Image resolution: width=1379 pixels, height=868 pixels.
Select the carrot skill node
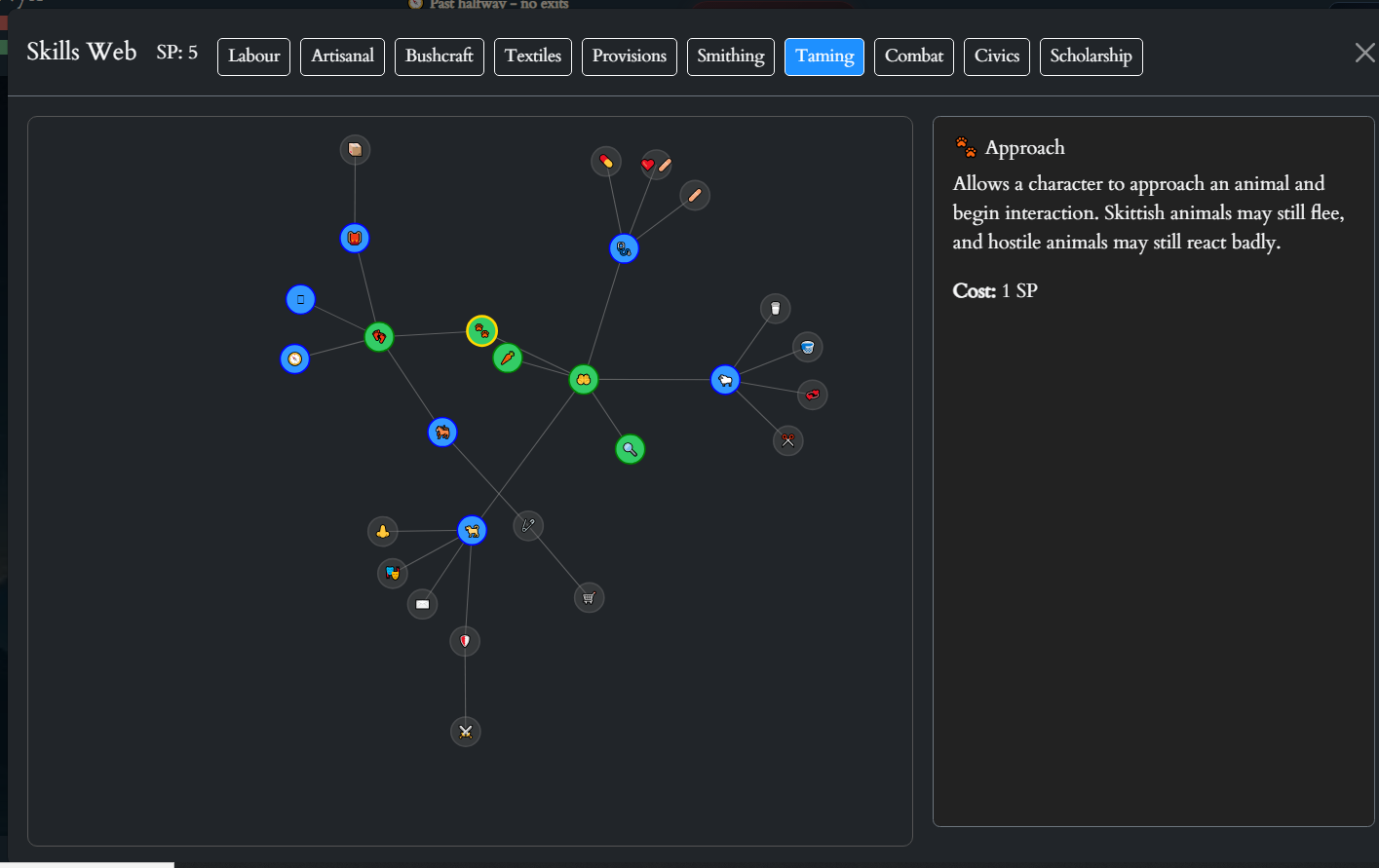pyautogui.click(x=508, y=359)
